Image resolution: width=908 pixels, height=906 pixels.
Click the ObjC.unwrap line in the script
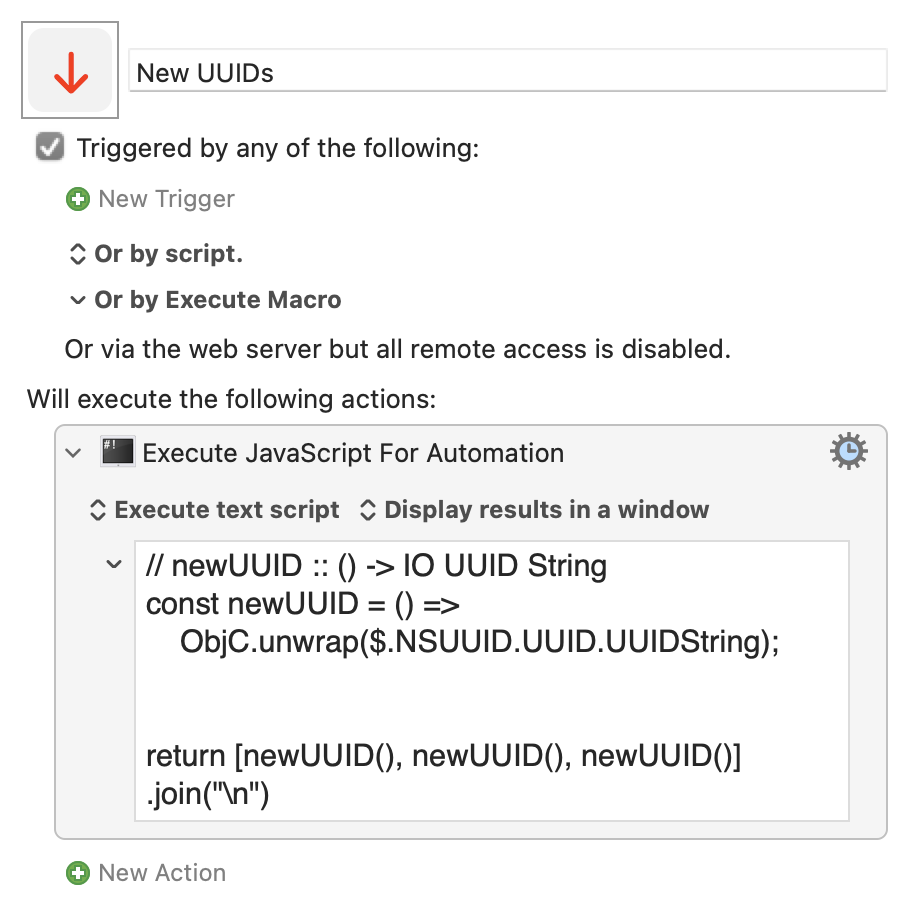480,643
